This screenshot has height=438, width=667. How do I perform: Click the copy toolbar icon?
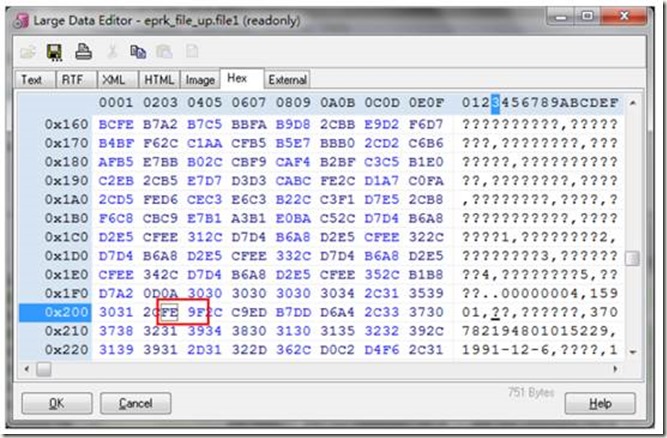pos(138,51)
